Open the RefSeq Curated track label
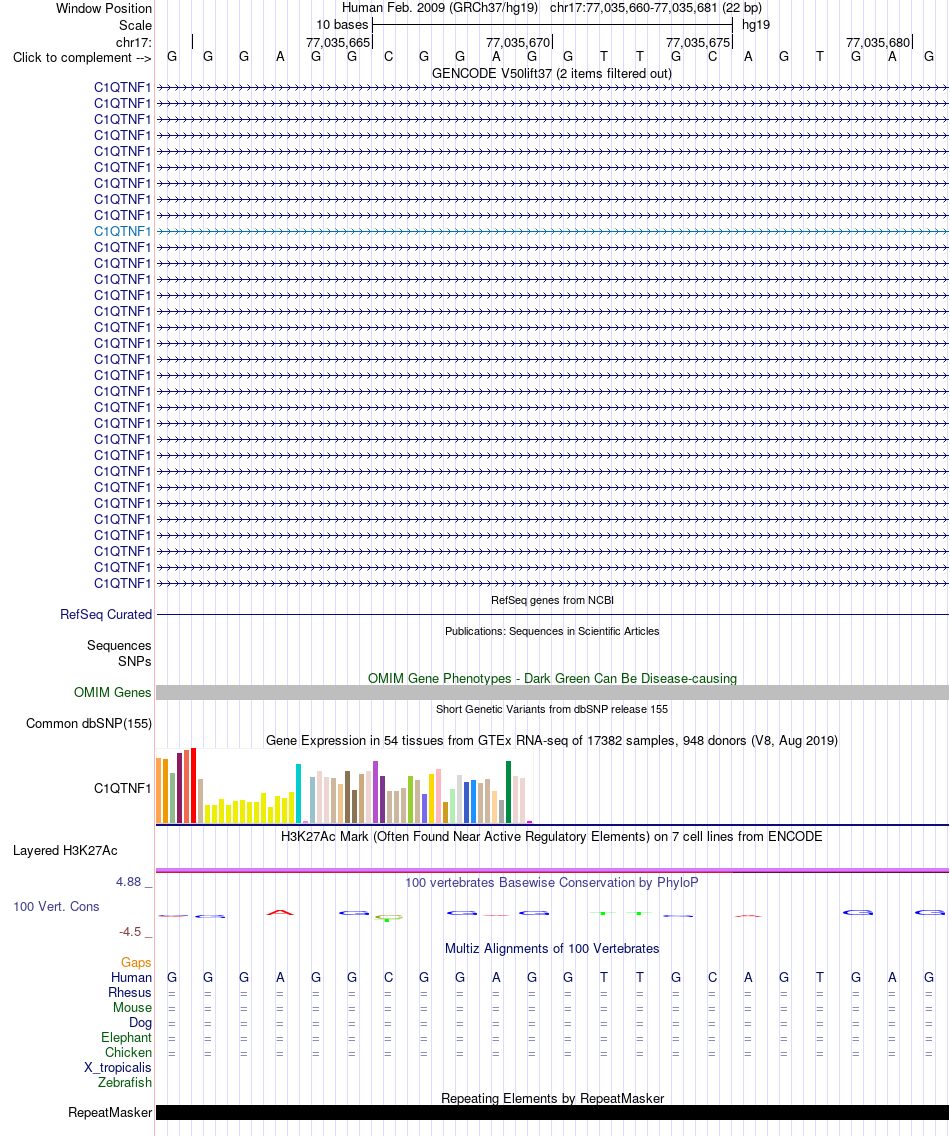The width and height of the screenshot is (950, 1136). click(x=106, y=614)
